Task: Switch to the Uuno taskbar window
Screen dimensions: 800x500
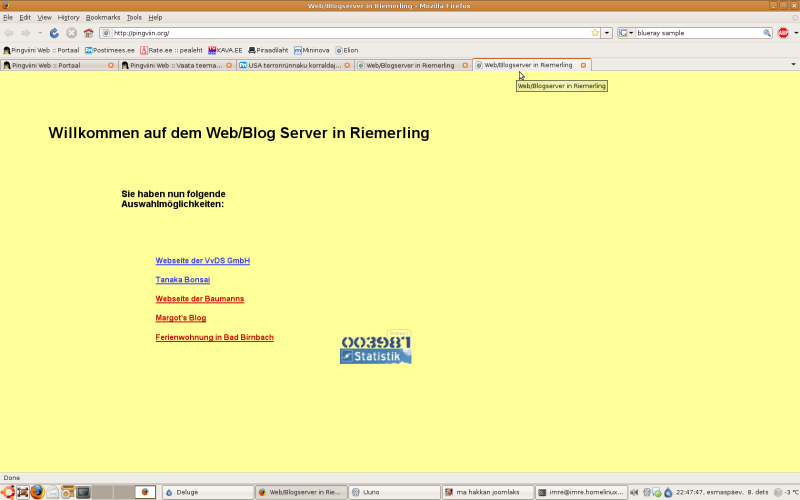Action: coord(393,492)
